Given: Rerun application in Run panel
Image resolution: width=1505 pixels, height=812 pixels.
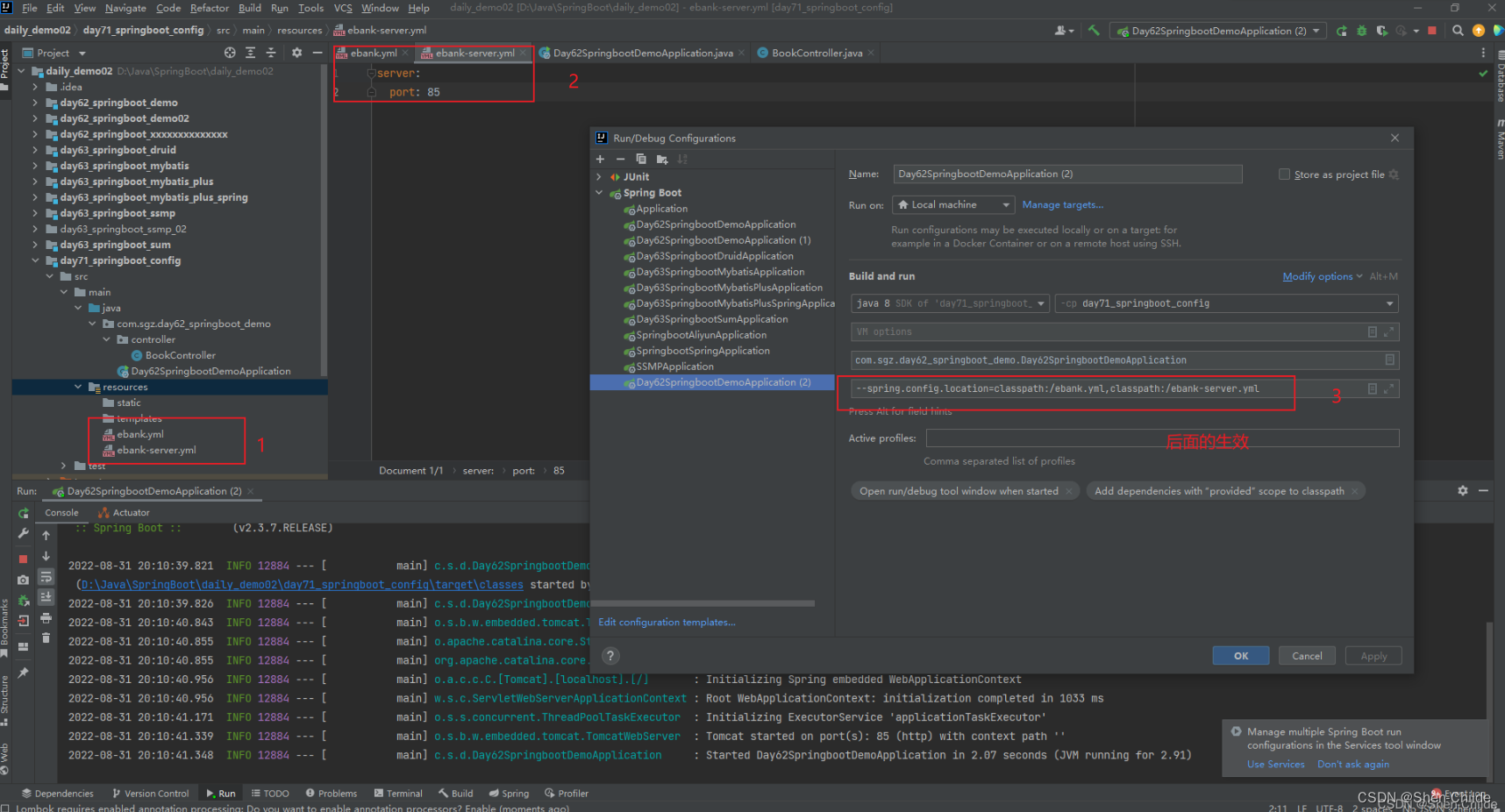Looking at the screenshot, I should pyautogui.click(x=24, y=513).
